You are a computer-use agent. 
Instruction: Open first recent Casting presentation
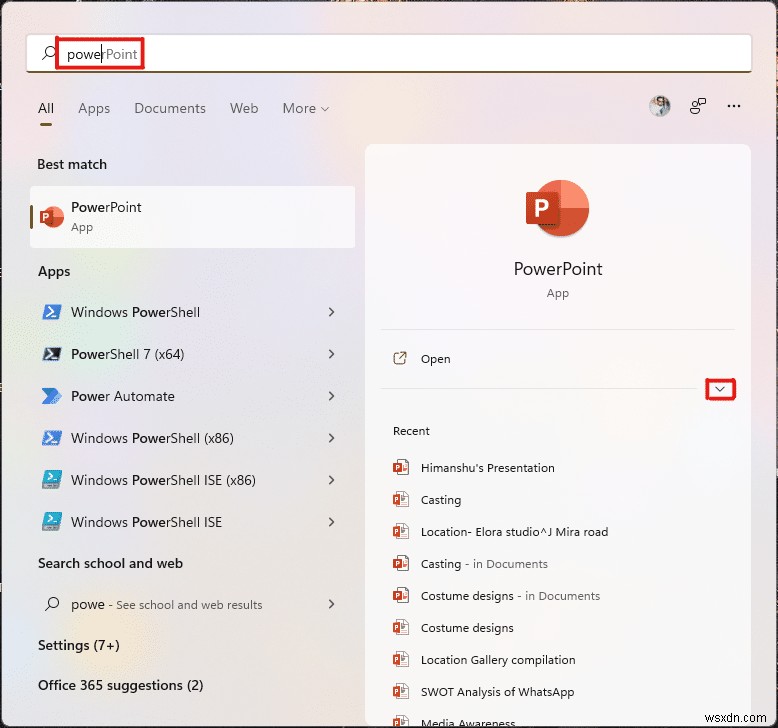click(441, 500)
